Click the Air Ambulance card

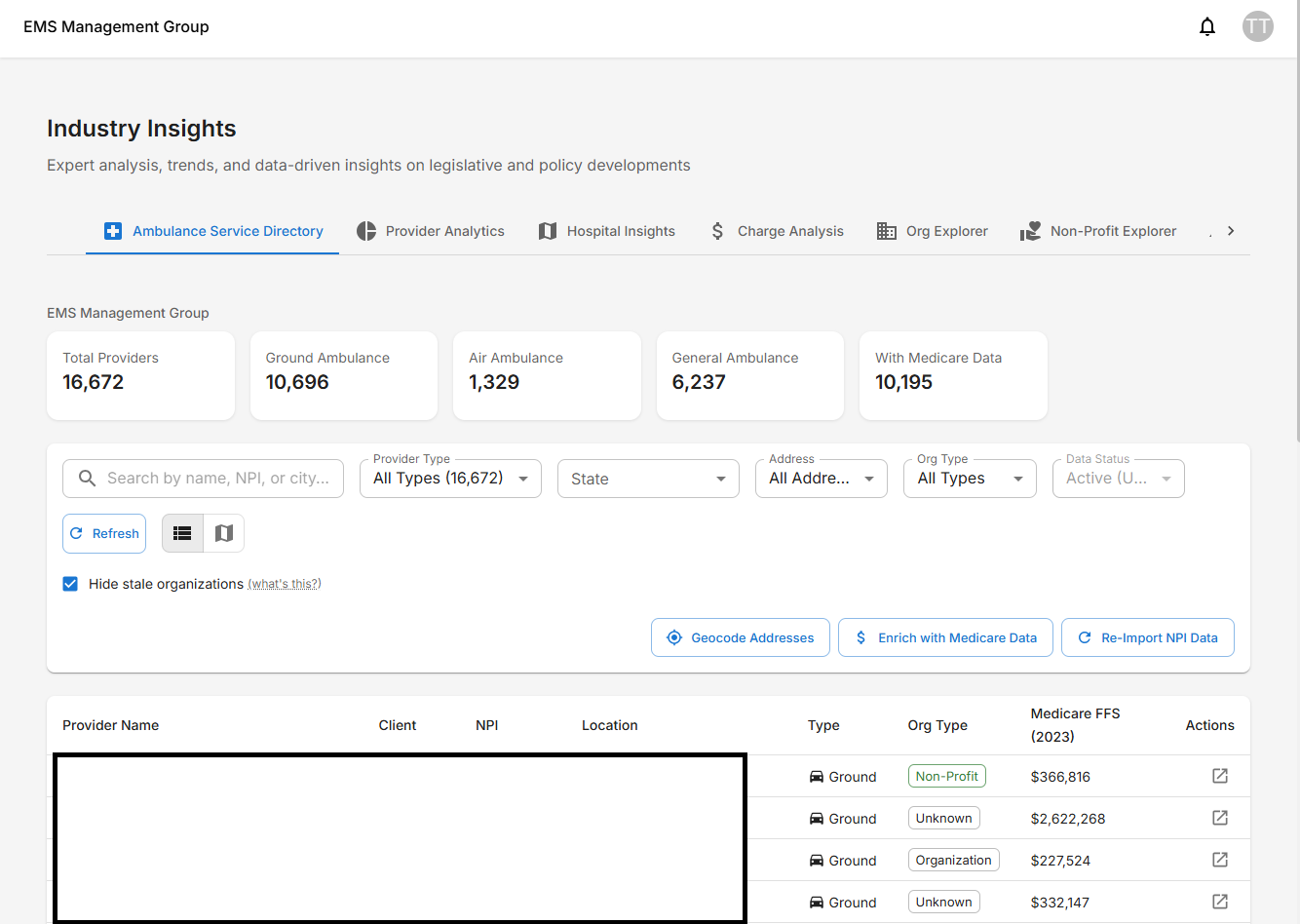[x=547, y=375]
